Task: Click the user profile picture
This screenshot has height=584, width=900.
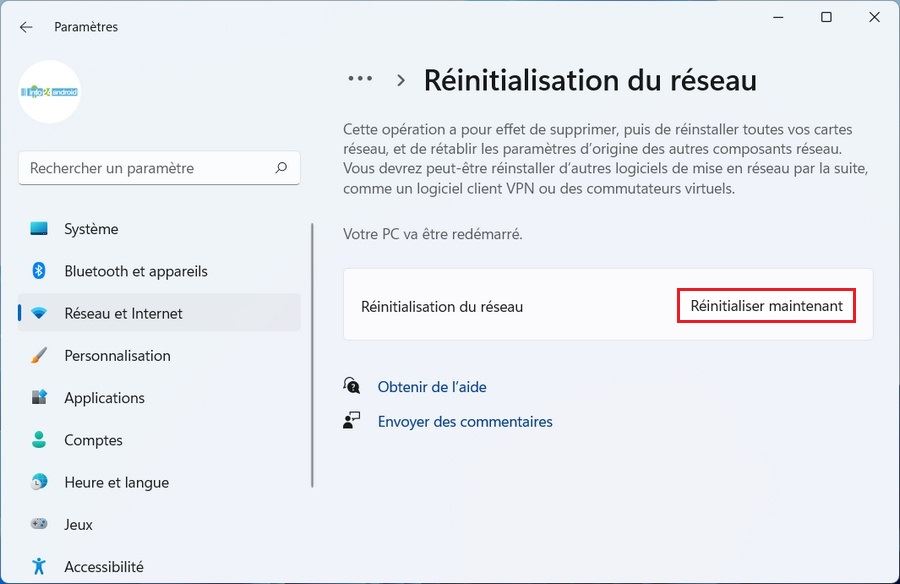Action: [50, 92]
